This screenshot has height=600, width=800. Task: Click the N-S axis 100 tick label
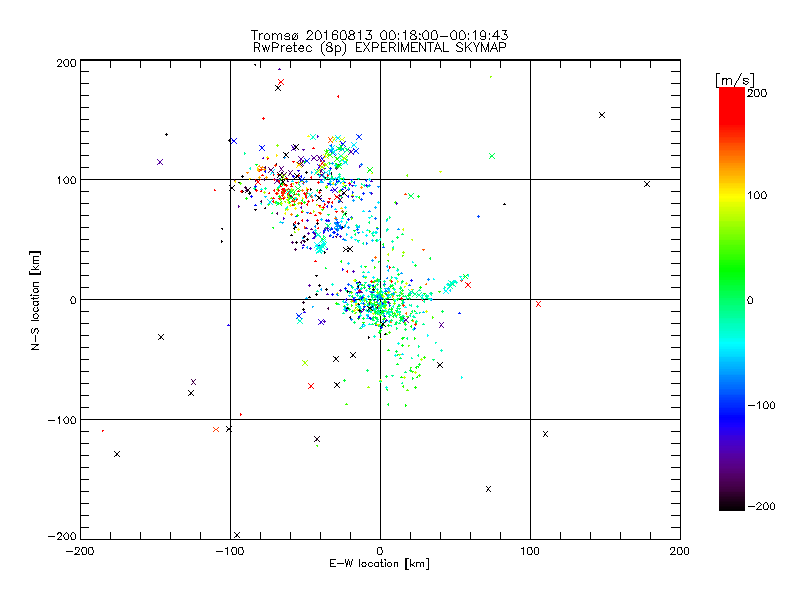(x=66, y=180)
